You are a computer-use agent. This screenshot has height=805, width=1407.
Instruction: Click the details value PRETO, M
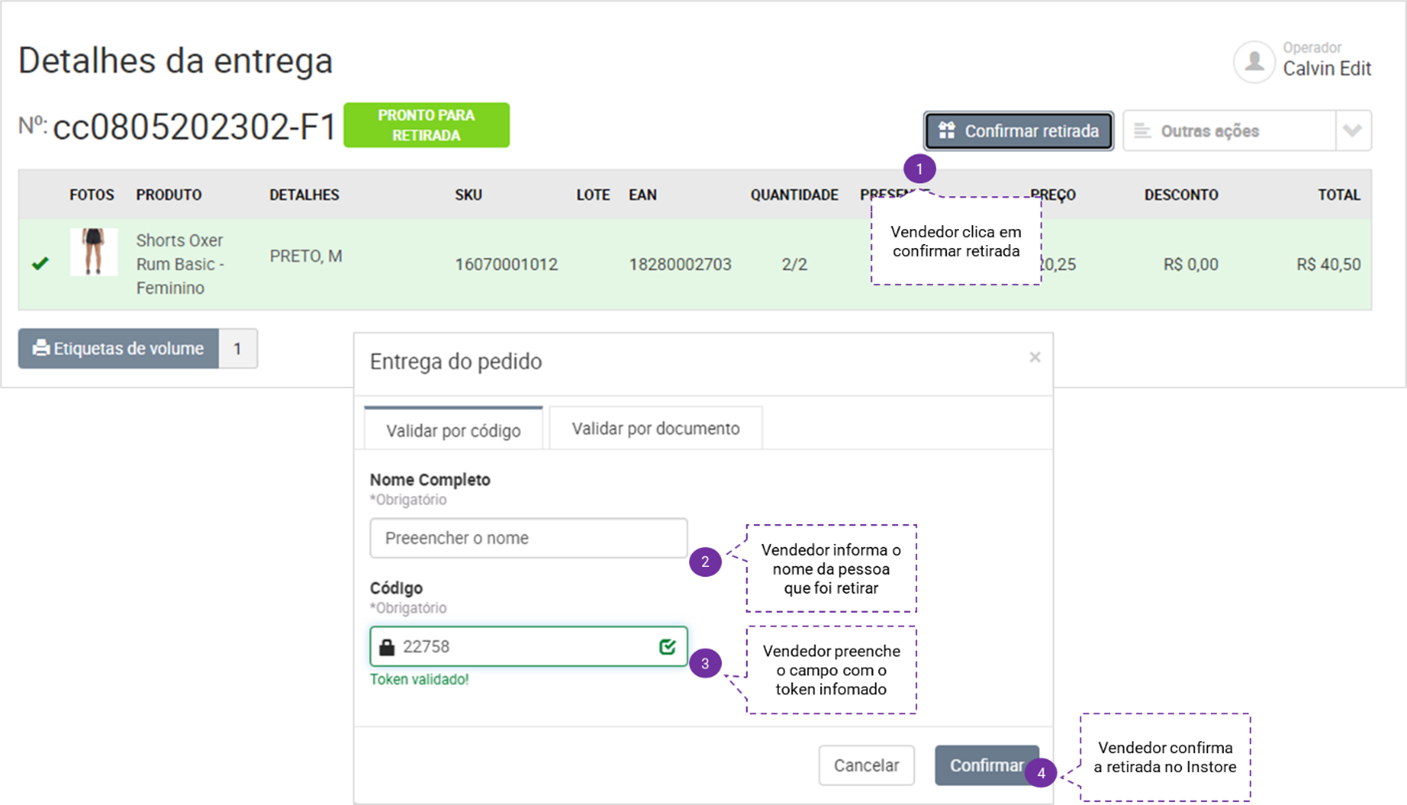[306, 256]
